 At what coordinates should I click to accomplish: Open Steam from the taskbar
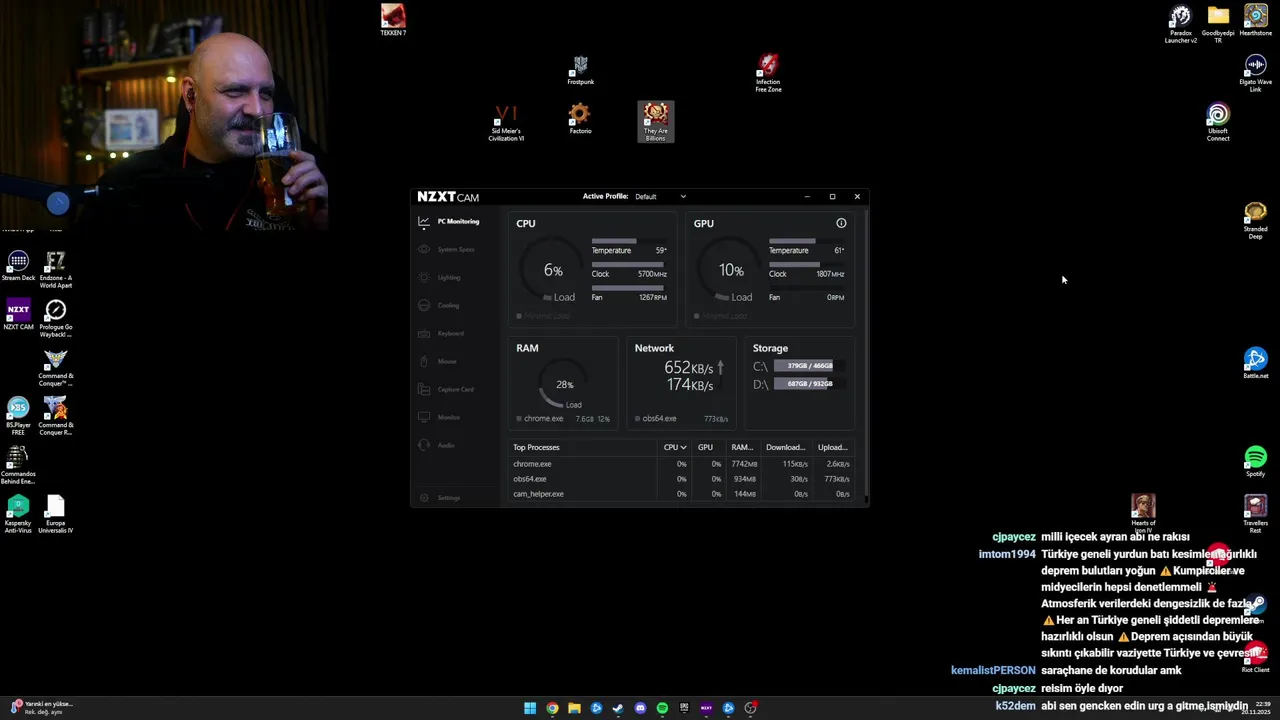pyautogui.click(x=618, y=708)
